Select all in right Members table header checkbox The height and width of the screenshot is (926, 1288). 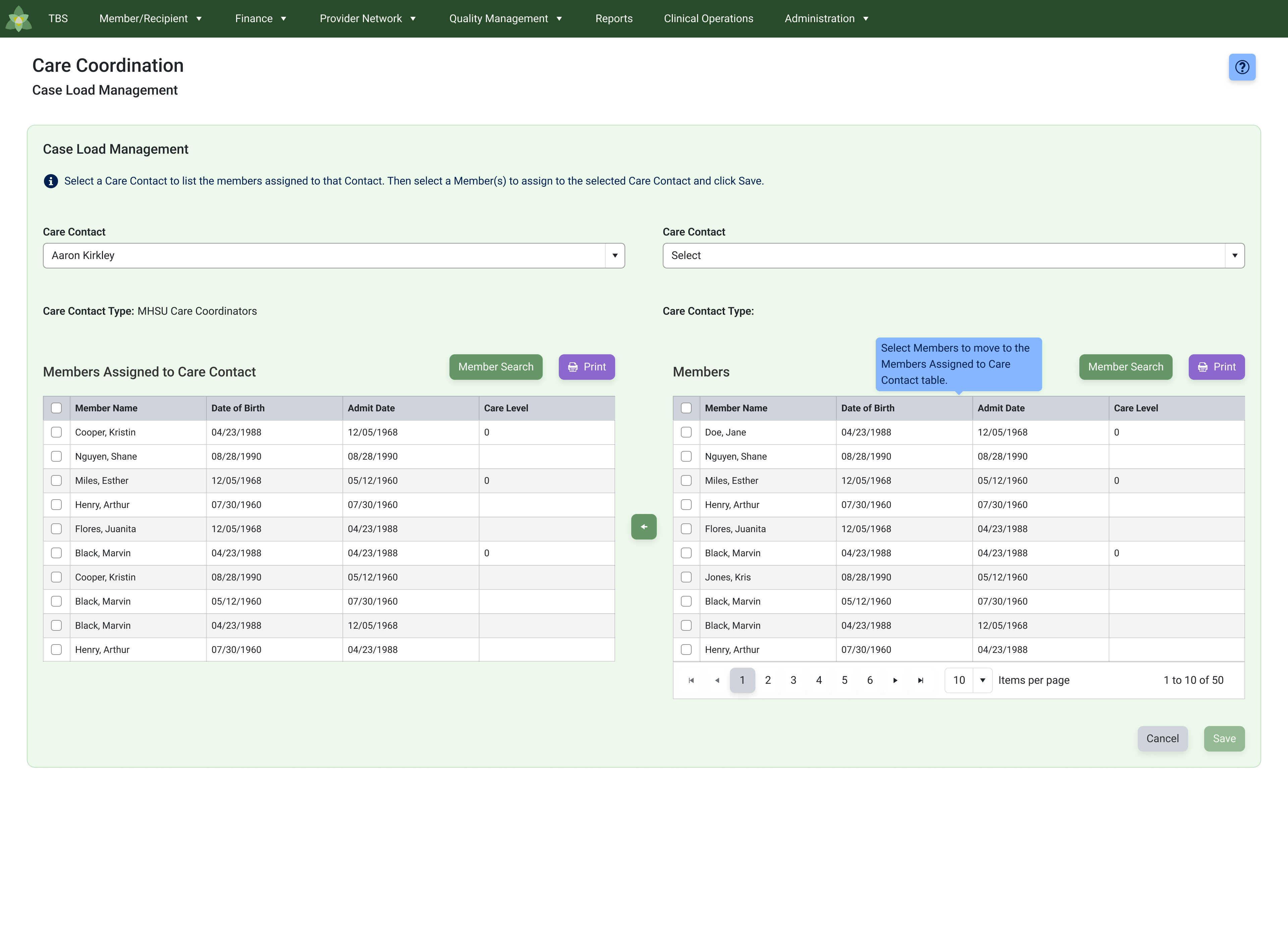coord(686,408)
